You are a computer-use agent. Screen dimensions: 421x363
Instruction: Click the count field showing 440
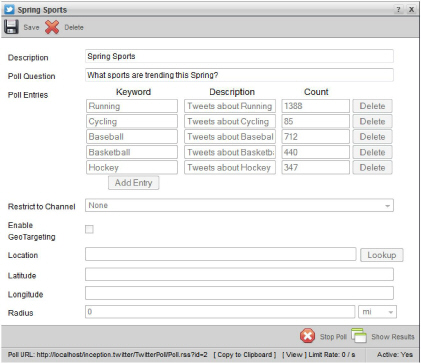point(316,152)
